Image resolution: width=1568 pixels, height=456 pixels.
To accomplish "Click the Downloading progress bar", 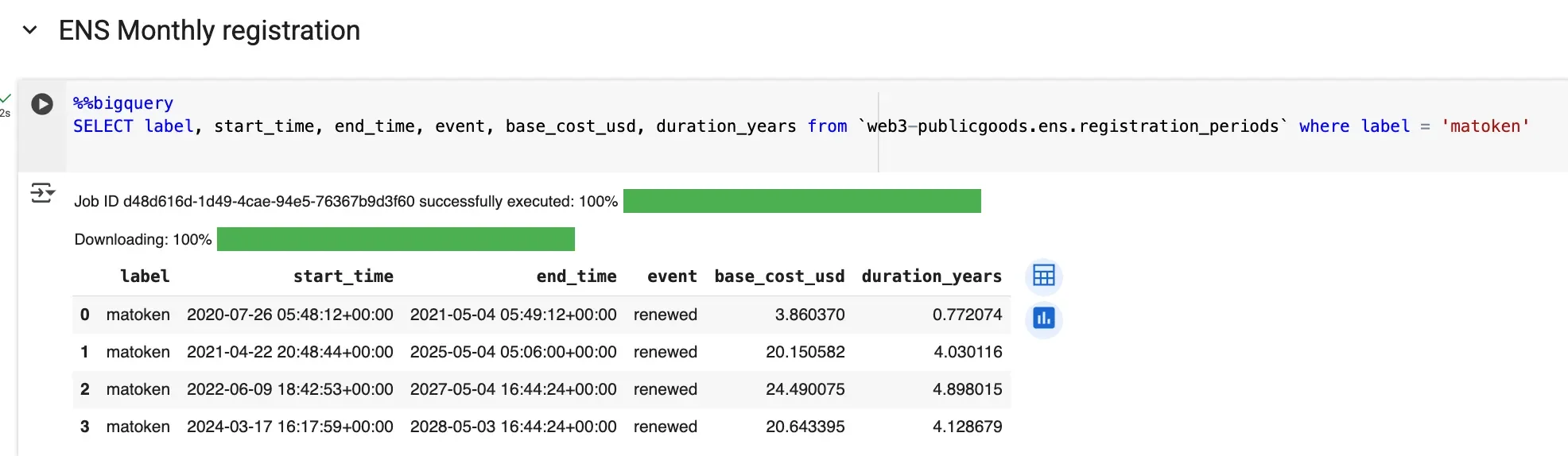I will coord(395,239).
